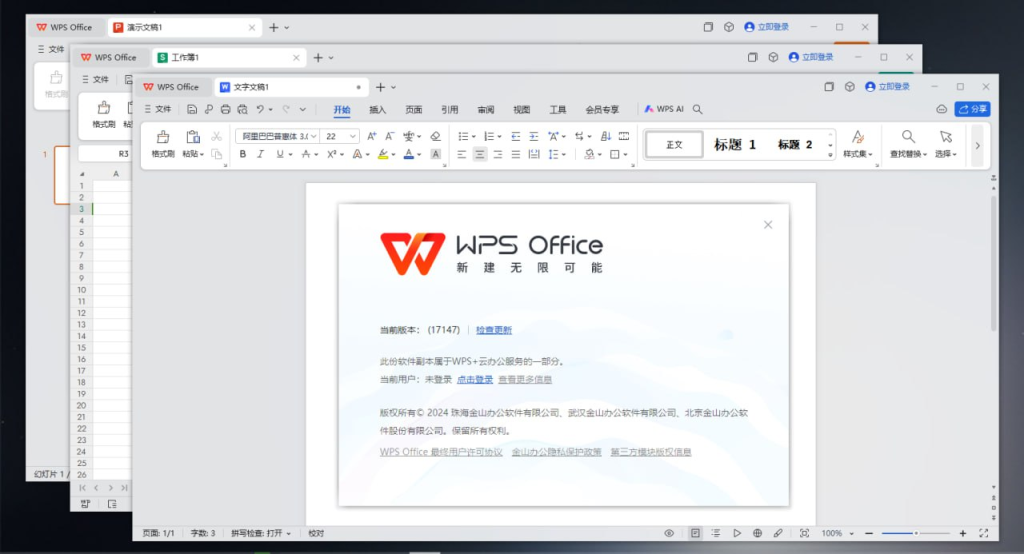Click the Undo arrow in the Writer toolbar

click(x=260, y=109)
